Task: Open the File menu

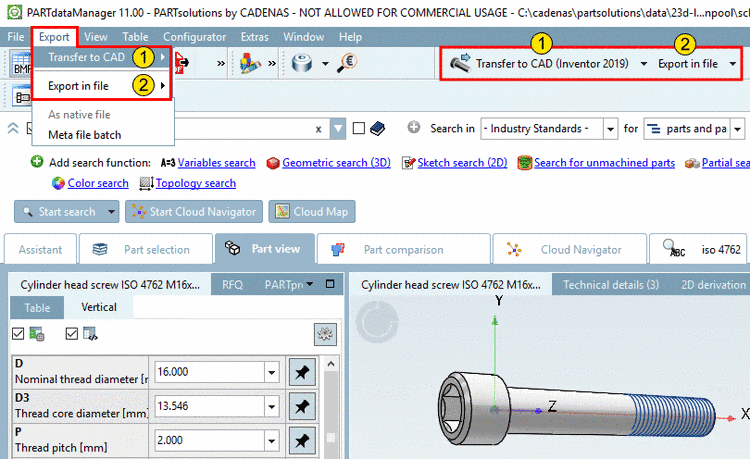Action: 16,37
